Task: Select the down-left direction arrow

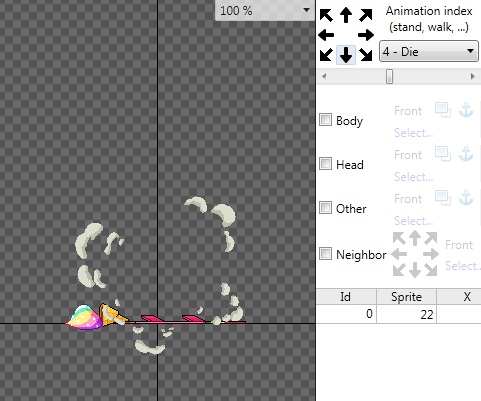Action: (x=326, y=55)
